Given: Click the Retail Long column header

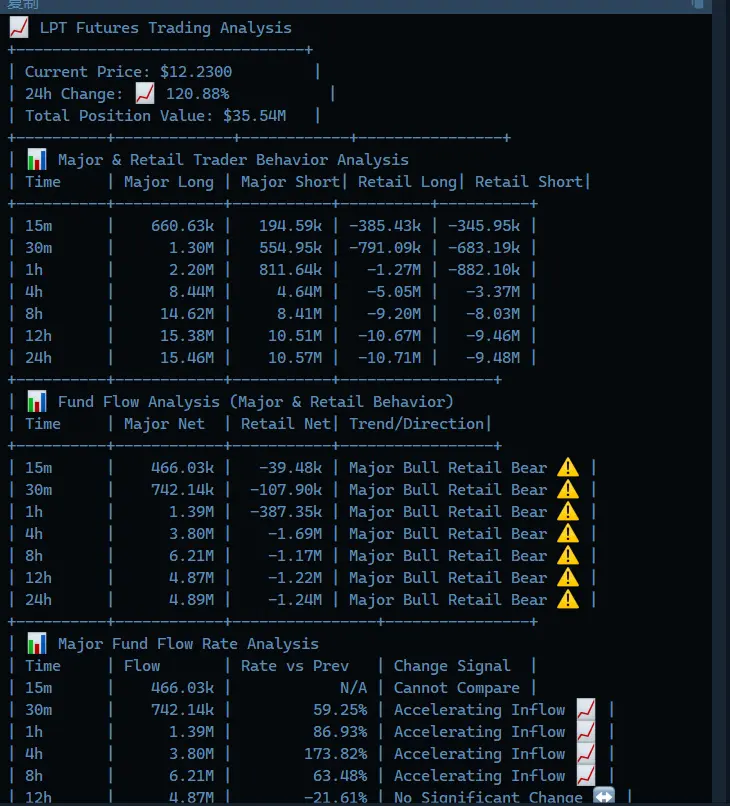Looking at the screenshot, I should (407, 182).
